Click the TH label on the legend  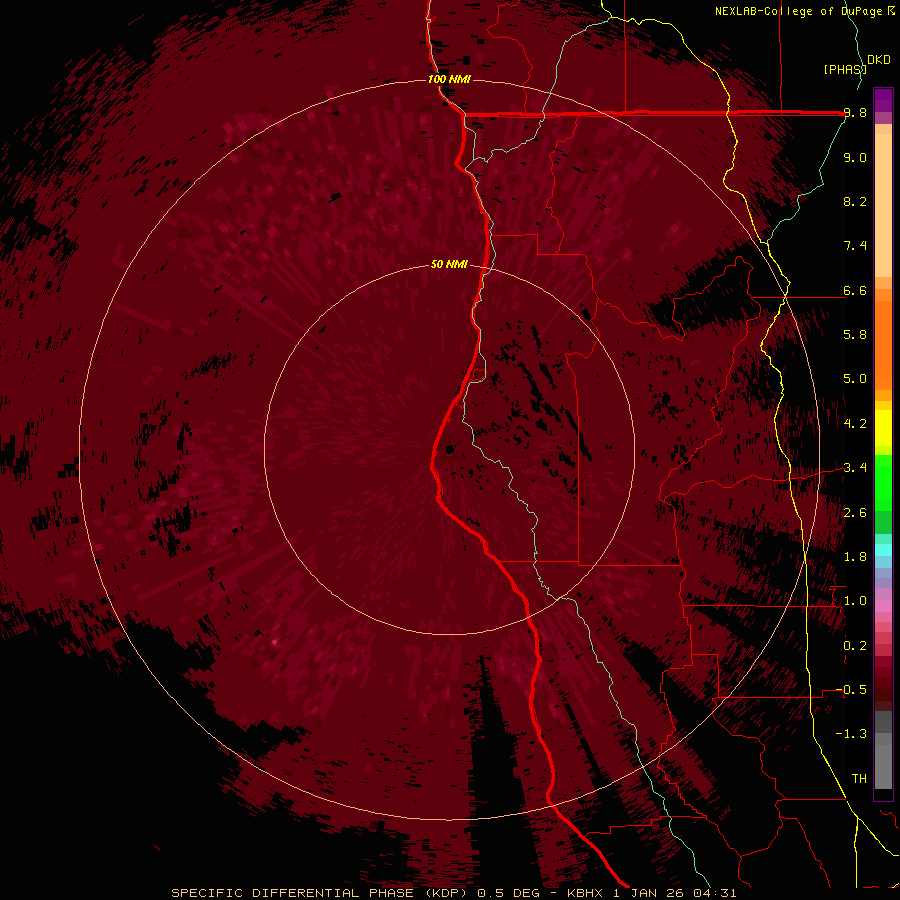point(859,778)
